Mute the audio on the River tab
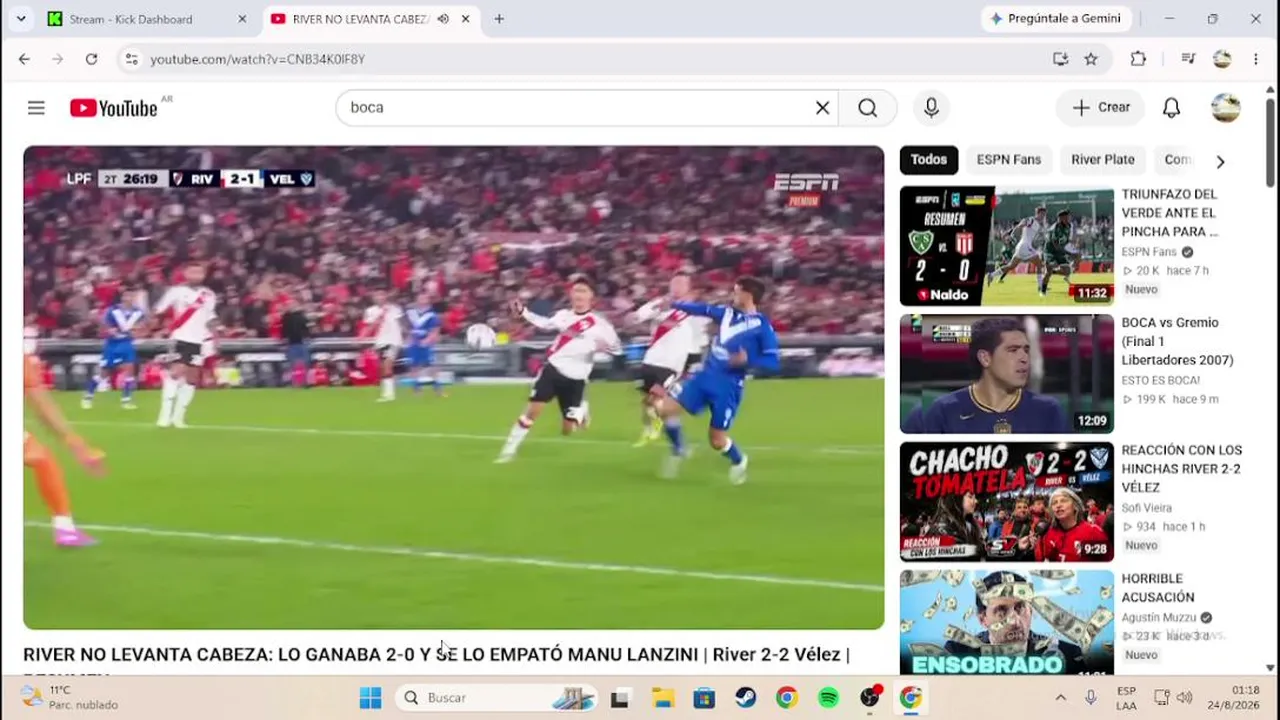Image resolution: width=1280 pixels, height=720 pixels. tap(443, 19)
